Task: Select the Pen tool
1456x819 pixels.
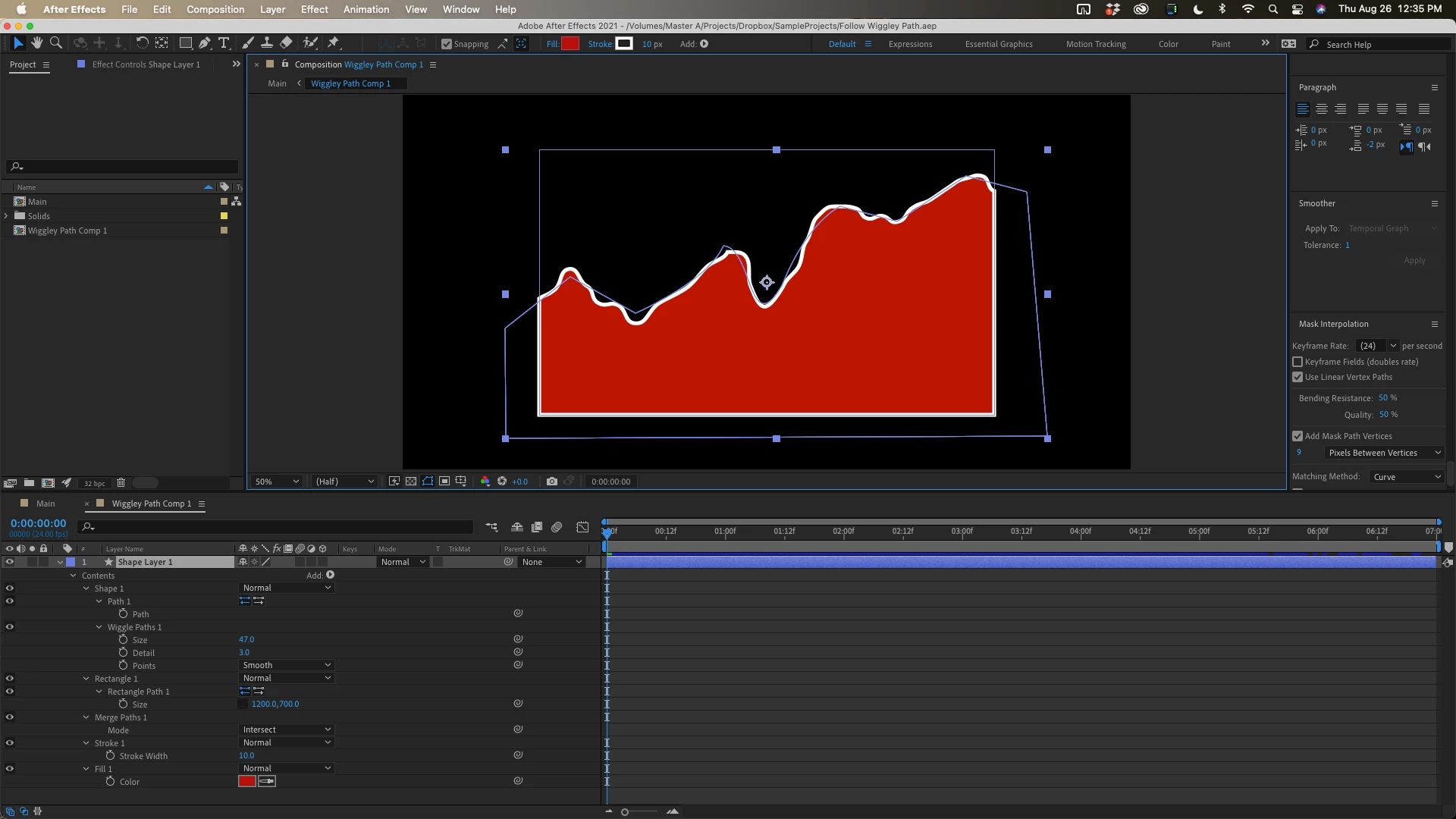Action: pyautogui.click(x=205, y=43)
